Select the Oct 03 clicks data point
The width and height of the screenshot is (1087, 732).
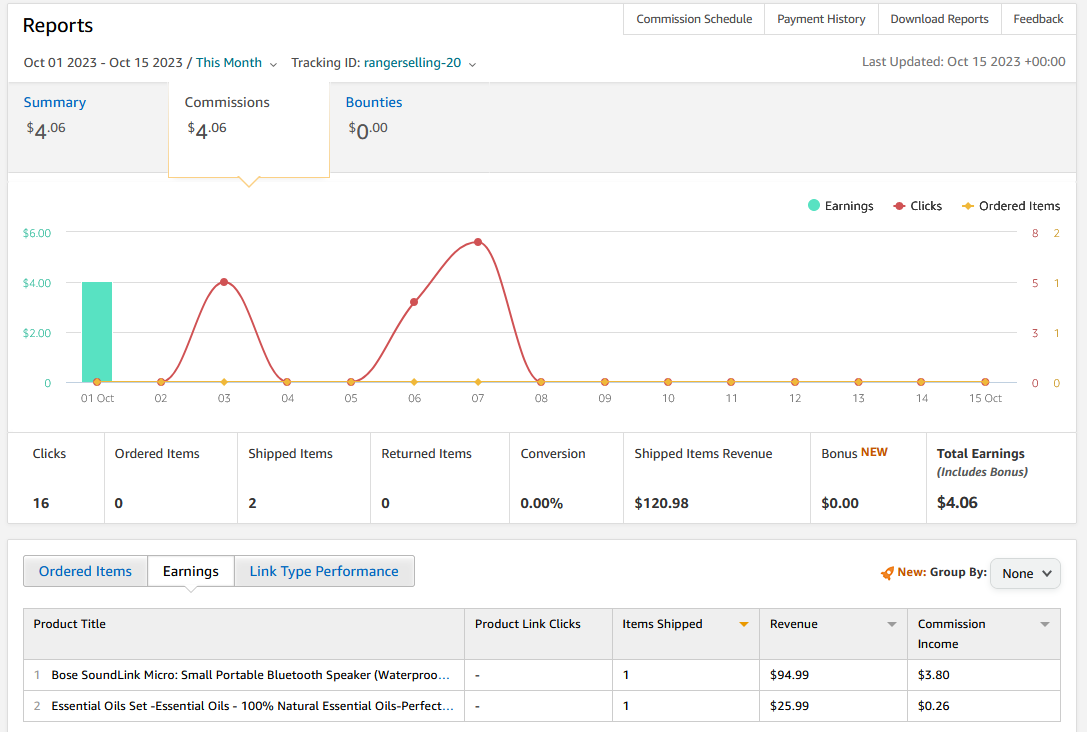[x=224, y=282]
